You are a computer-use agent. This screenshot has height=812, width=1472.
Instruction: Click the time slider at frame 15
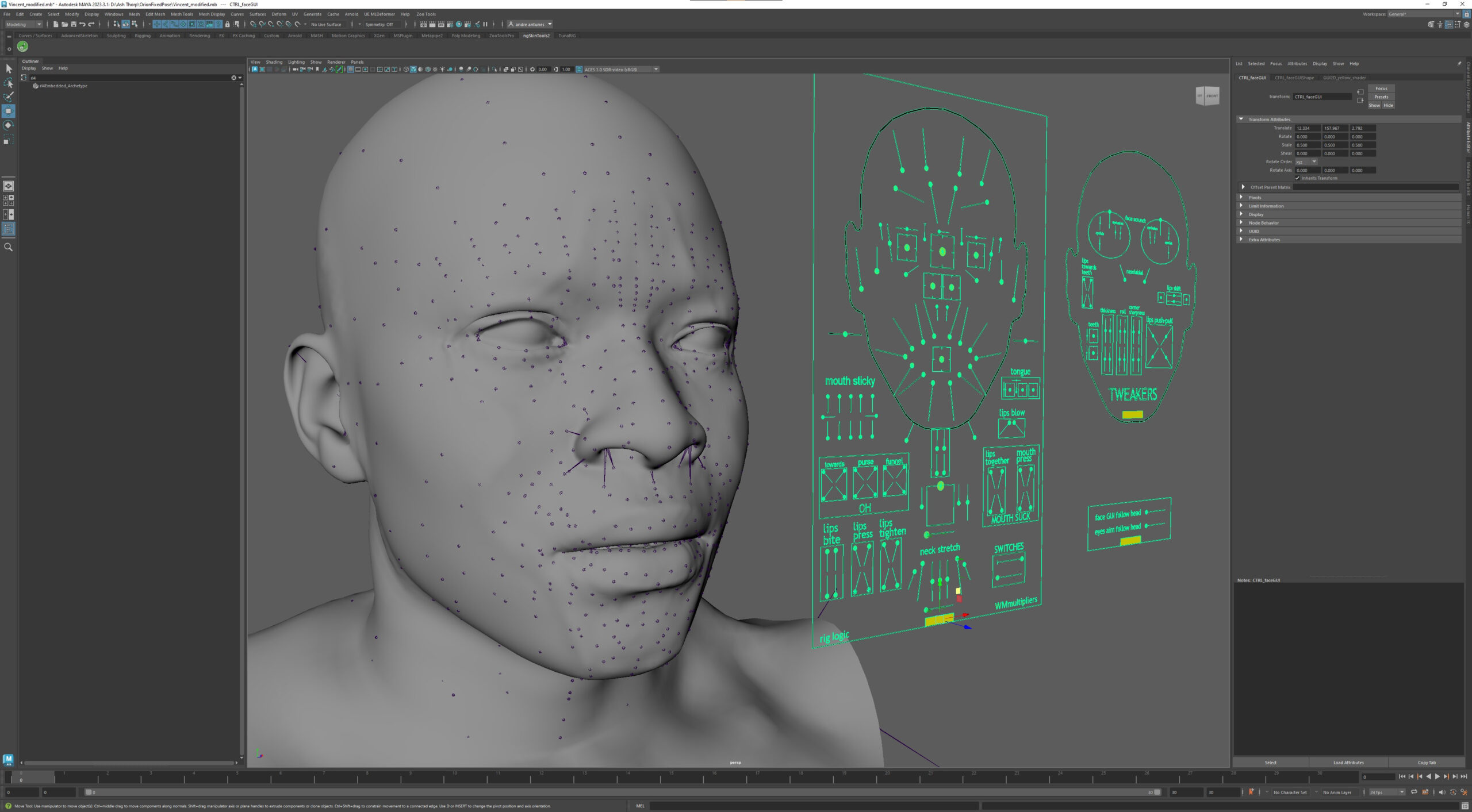(x=671, y=777)
